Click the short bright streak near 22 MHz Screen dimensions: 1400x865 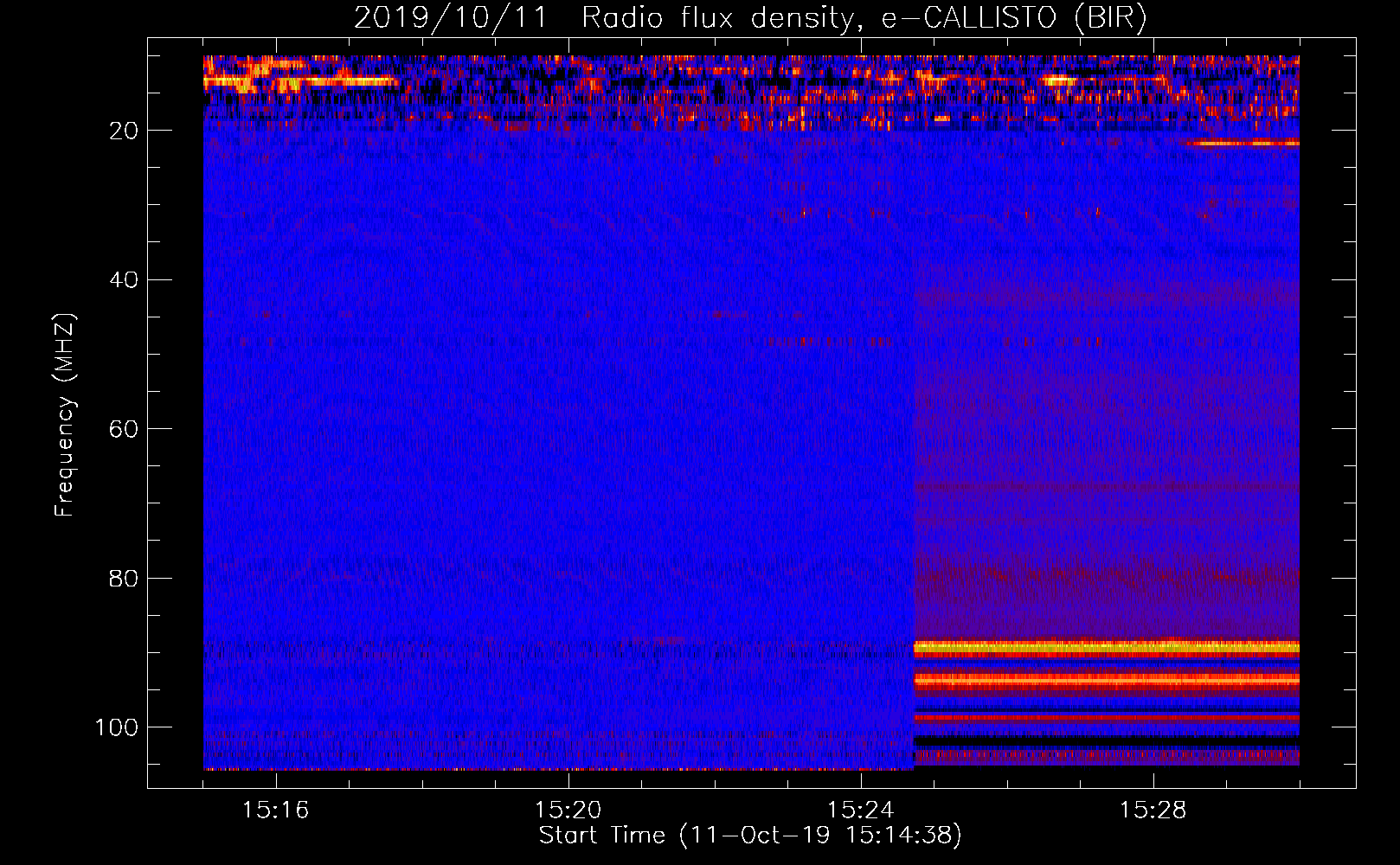pyautogui.click(x=1243, y=144)
